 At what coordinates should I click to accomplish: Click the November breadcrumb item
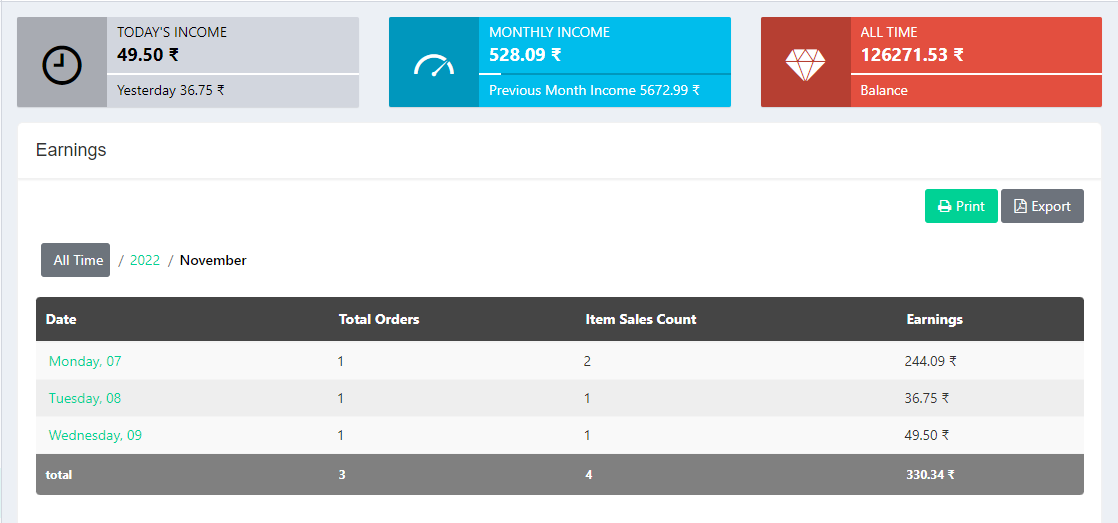213,260
